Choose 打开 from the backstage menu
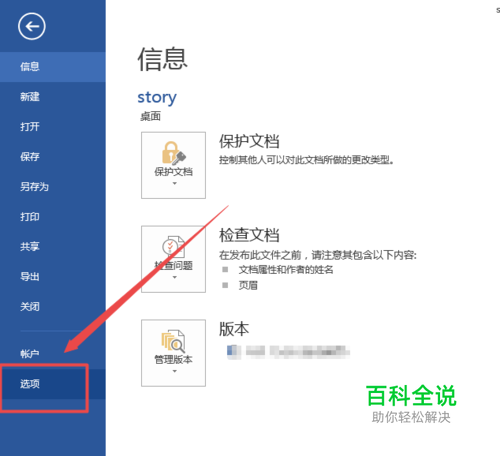This screenshot has height=456, width=500. pyautogui.click(x=53, y=127)
